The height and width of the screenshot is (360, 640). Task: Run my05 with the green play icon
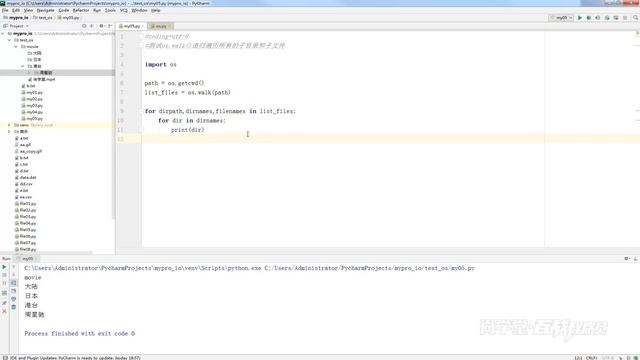pyautogui.click(x=580, y=18)
